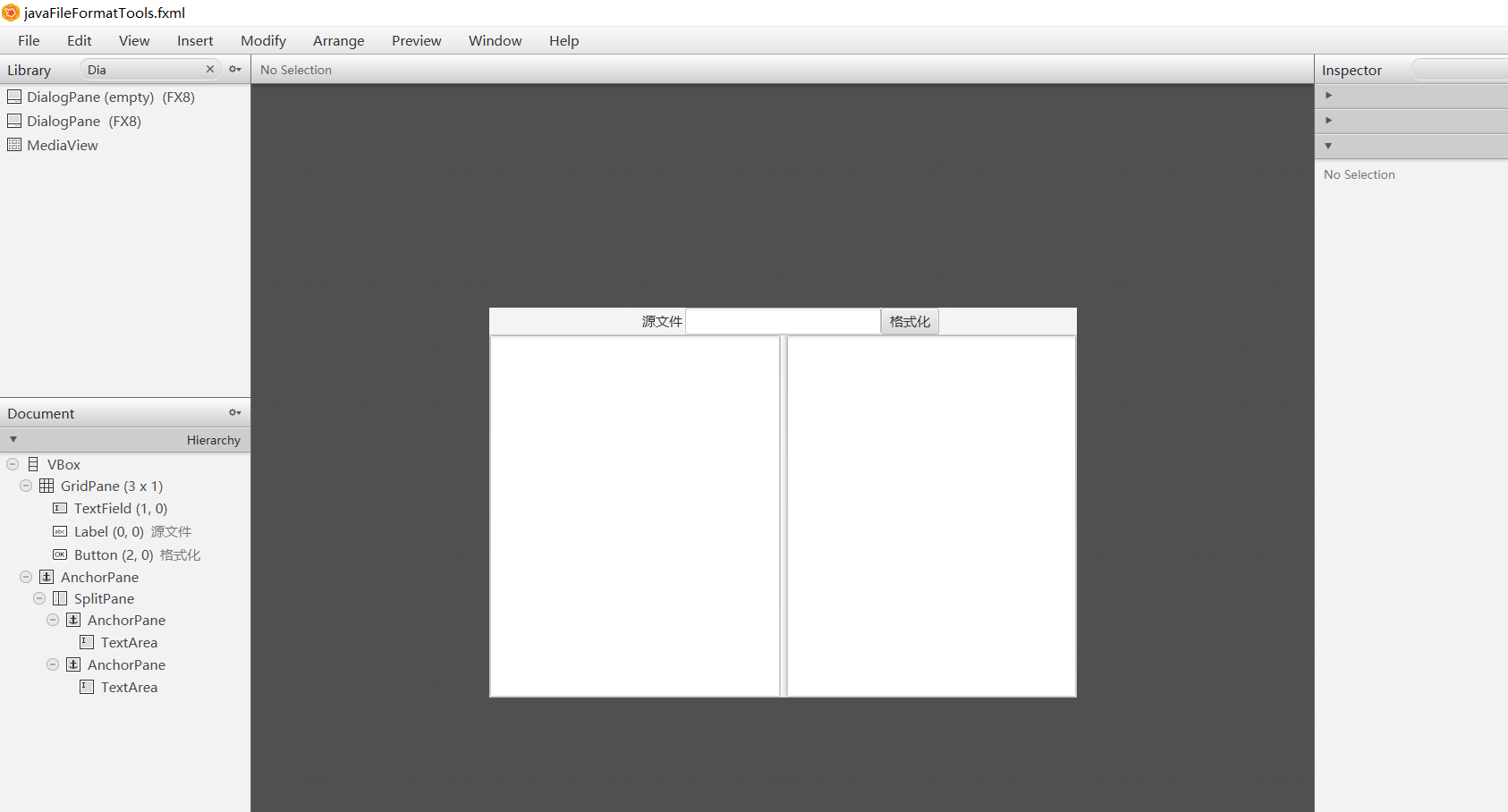The image size is (1508, 812).
Task: Select VBox row in Hierarchy
Action: click(x=125, y=464)
